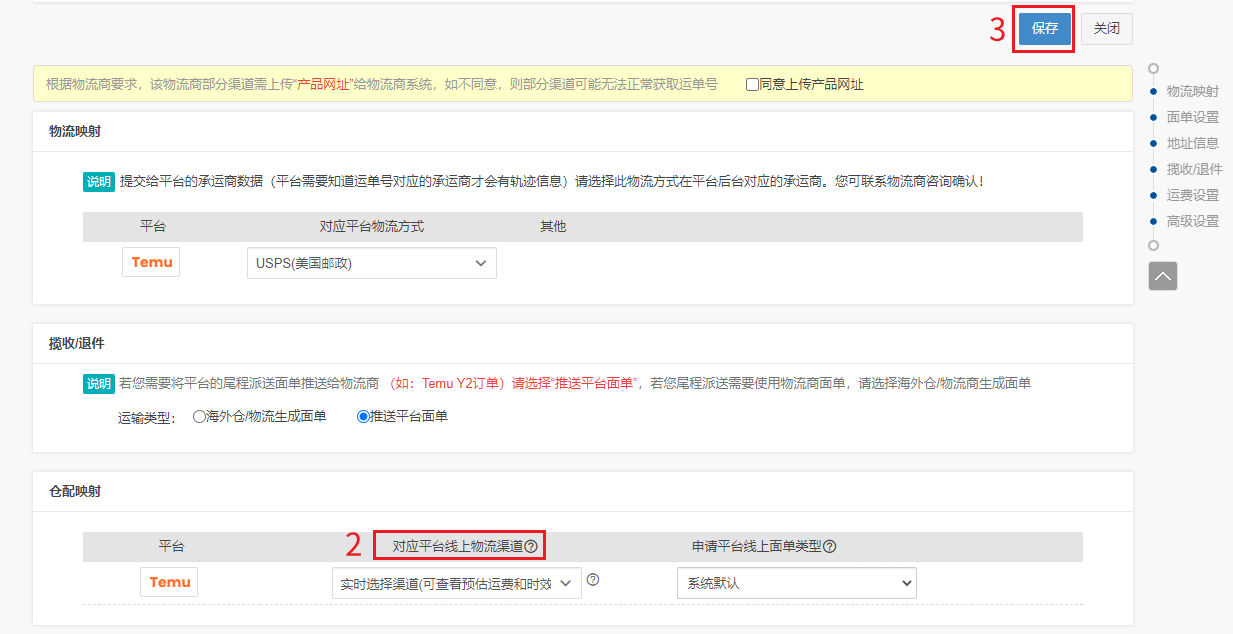Open the USPS(美国邮政) logistics dropdown

[371, 263]
